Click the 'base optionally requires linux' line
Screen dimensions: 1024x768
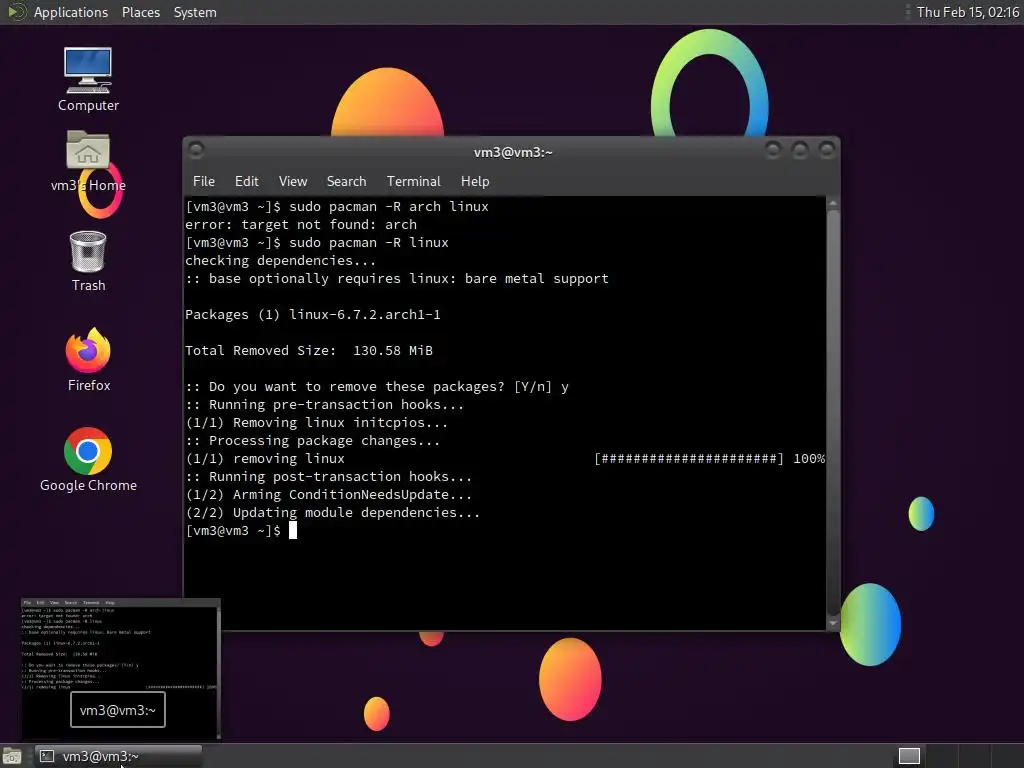[396, 279]
